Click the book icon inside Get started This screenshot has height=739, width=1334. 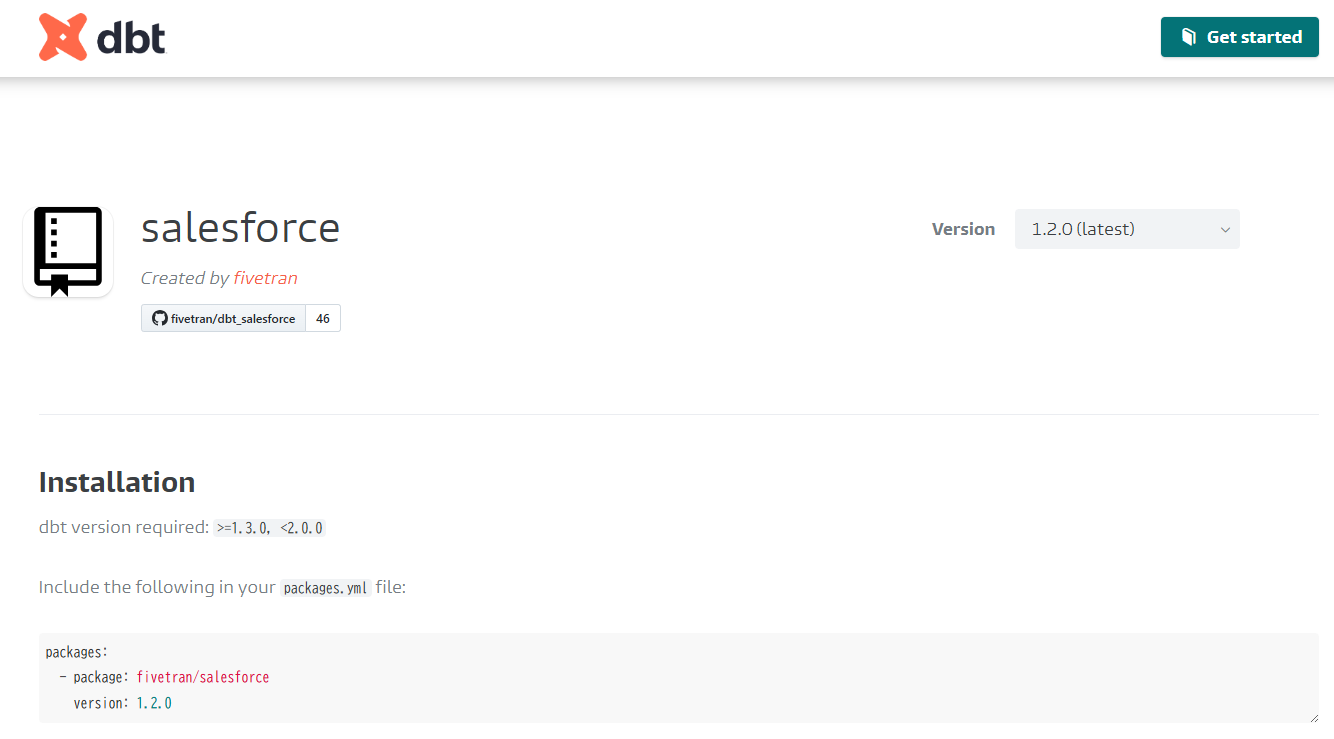[1189, 37]
